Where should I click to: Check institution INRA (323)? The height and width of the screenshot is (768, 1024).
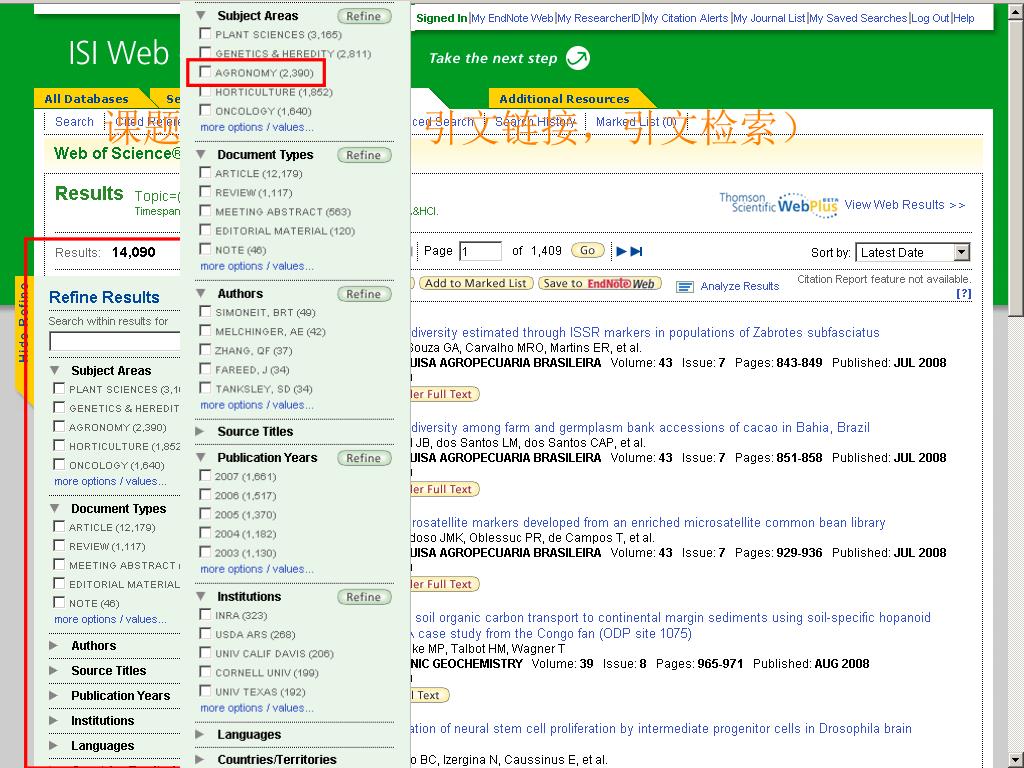[205, 615]
